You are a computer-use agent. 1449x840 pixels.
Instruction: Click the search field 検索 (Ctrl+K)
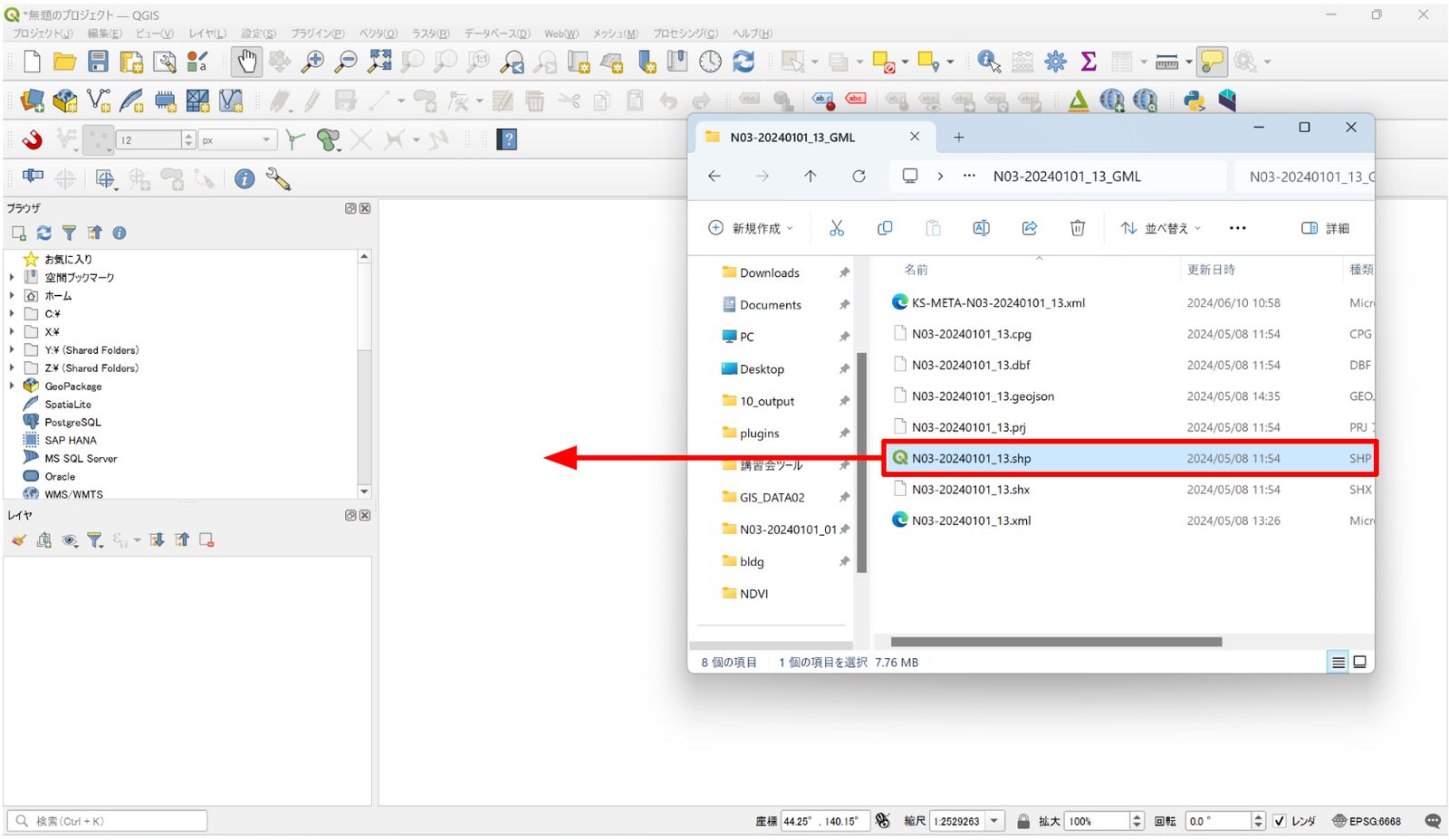(x=108, y=821)
